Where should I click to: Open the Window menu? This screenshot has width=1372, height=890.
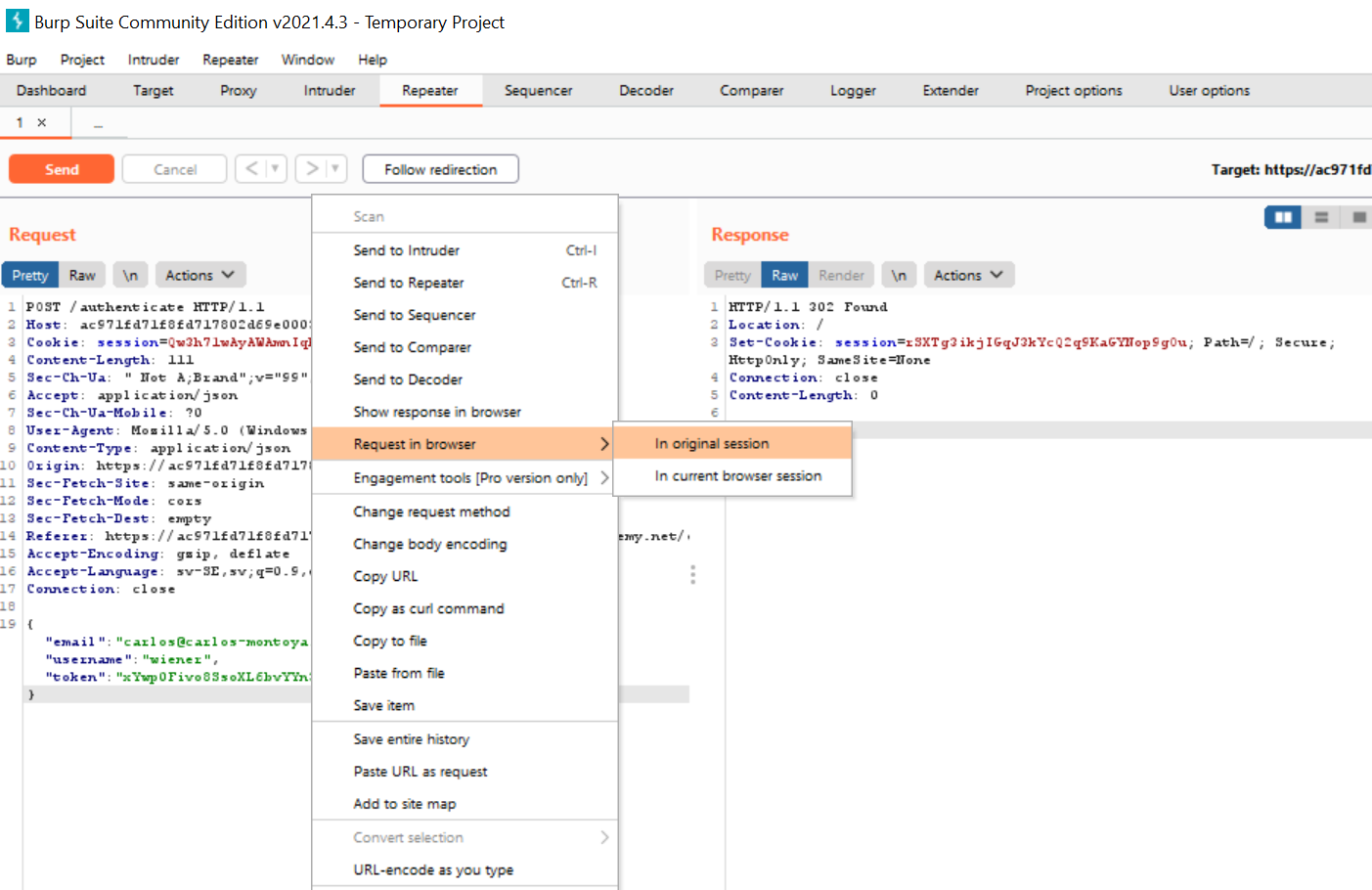[x=308, y=60]
